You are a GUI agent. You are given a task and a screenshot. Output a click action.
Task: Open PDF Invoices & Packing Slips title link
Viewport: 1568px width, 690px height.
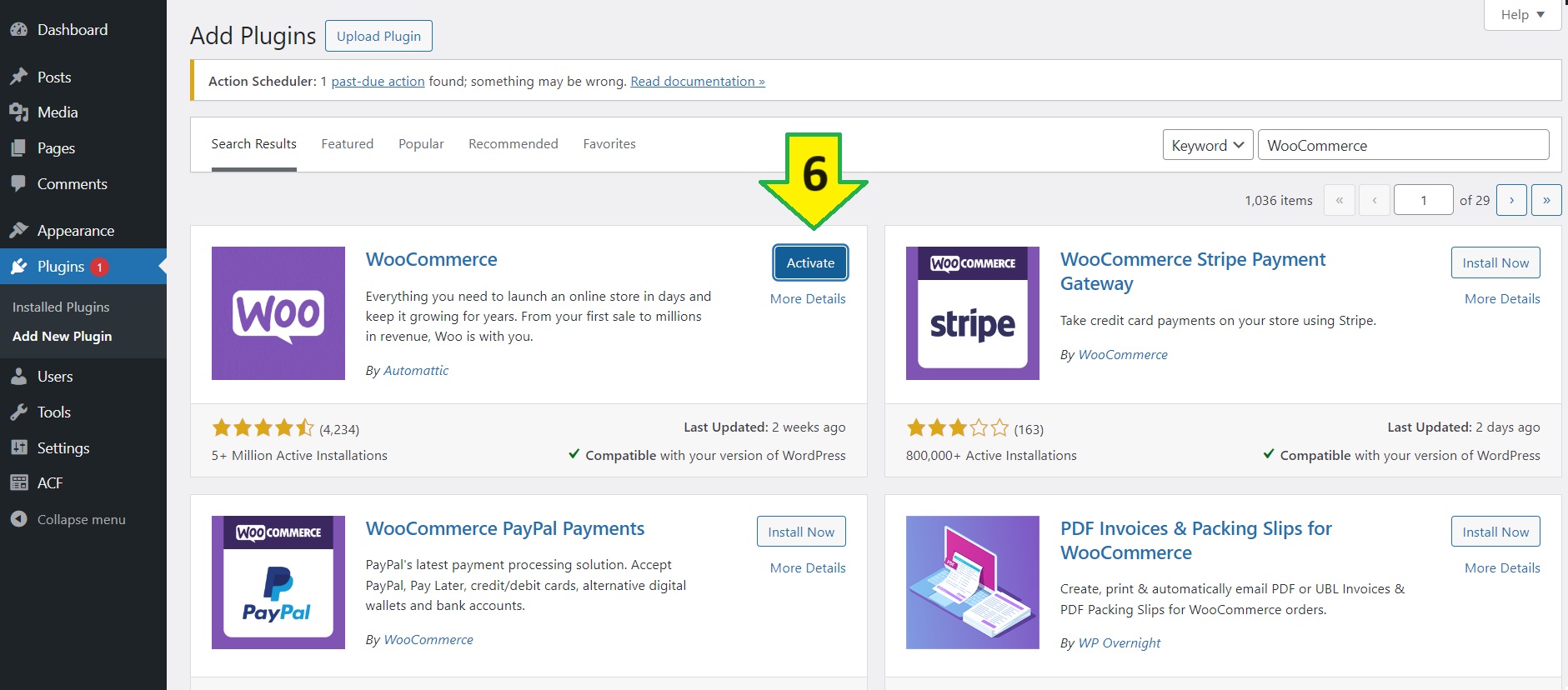1196,541
